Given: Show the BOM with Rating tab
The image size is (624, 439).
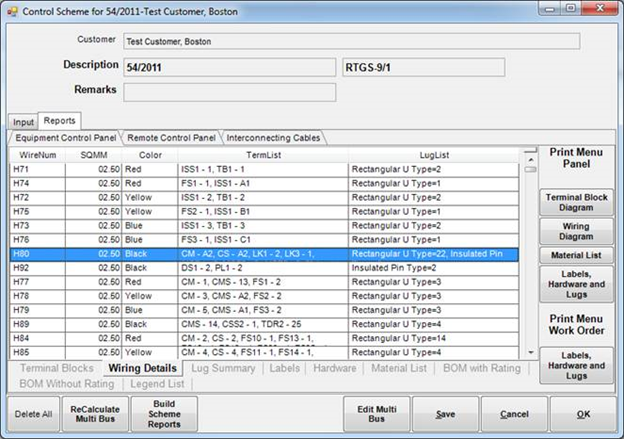Looking at the screenshot, I should 481,369.
